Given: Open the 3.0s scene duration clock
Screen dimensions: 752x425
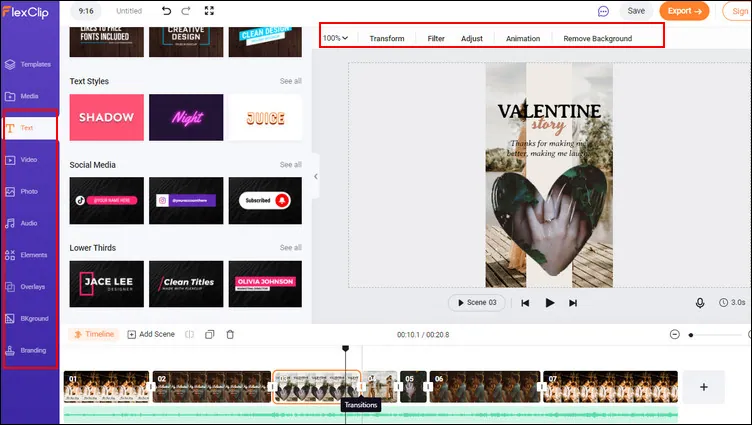Looking at the screenshot, I should [732, 303].
